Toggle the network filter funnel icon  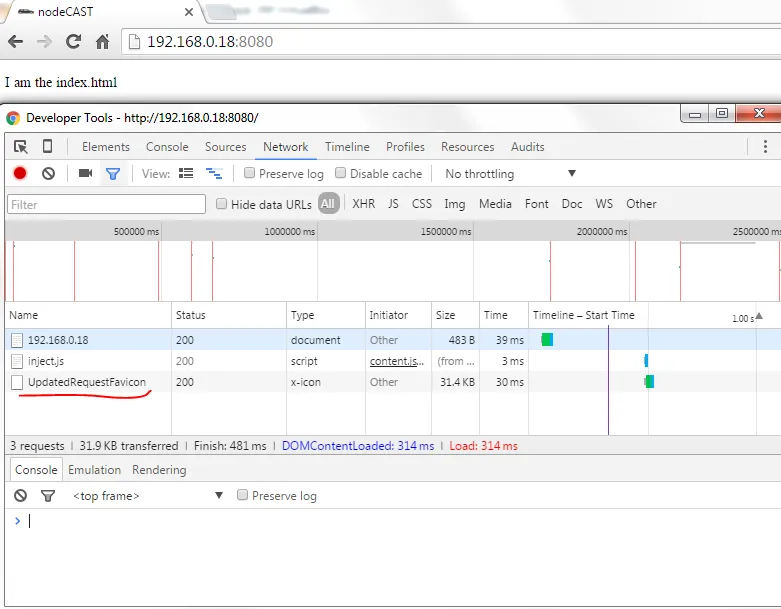pyautogui.click(x=113, y=174)
